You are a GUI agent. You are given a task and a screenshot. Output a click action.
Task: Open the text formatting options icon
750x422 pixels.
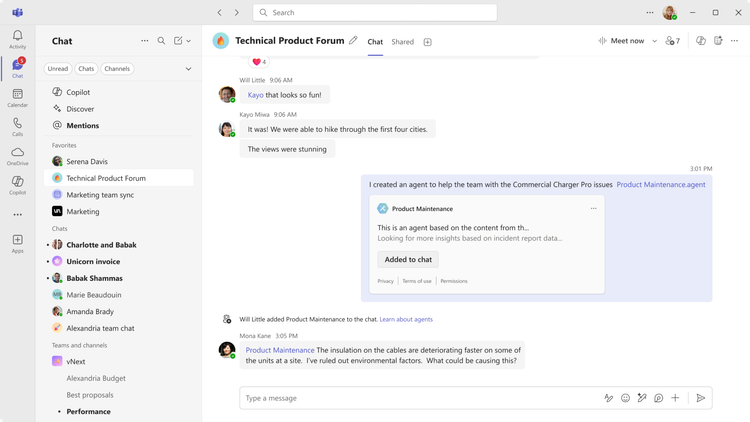point(608,398)
